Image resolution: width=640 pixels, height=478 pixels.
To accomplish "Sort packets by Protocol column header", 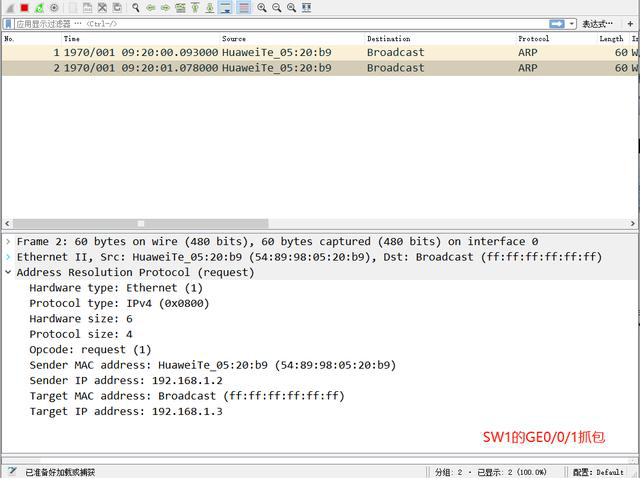I will [533, 38].
